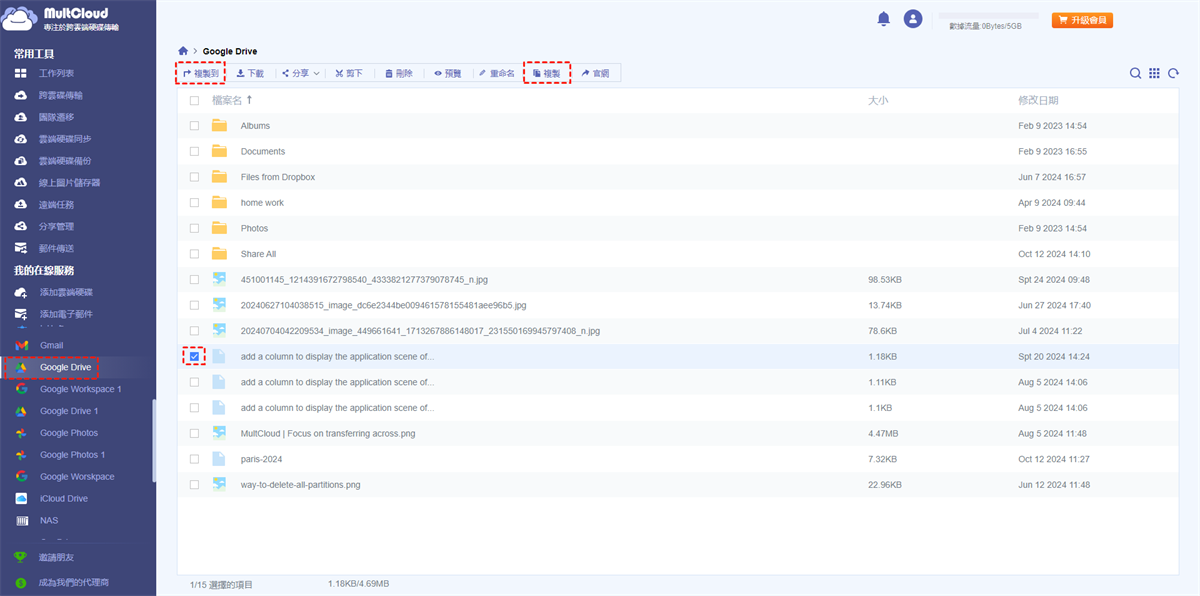Click the search magnifier icon

point(1135,73)
